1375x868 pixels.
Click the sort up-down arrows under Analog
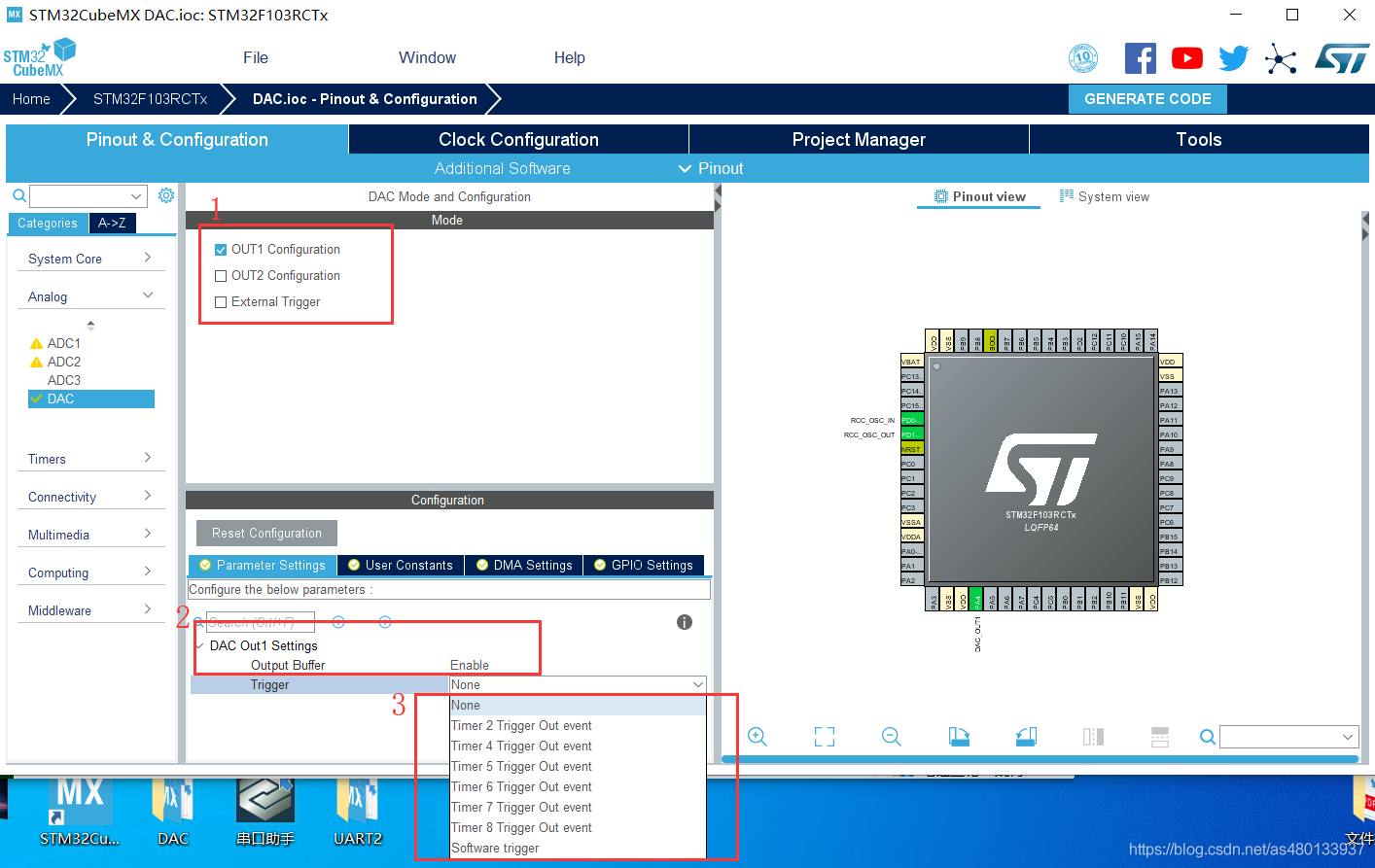pos(91,326)
